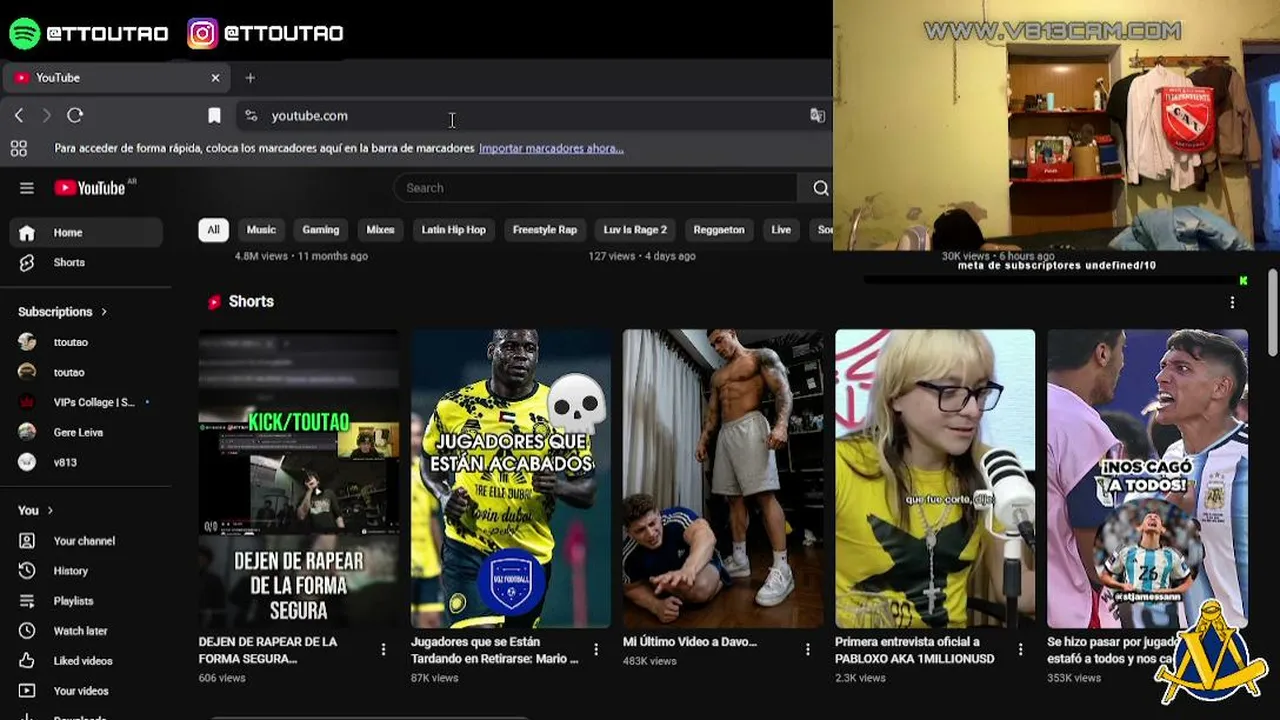Click the 87K views text
1280x720 pixels.
[435, 678]
